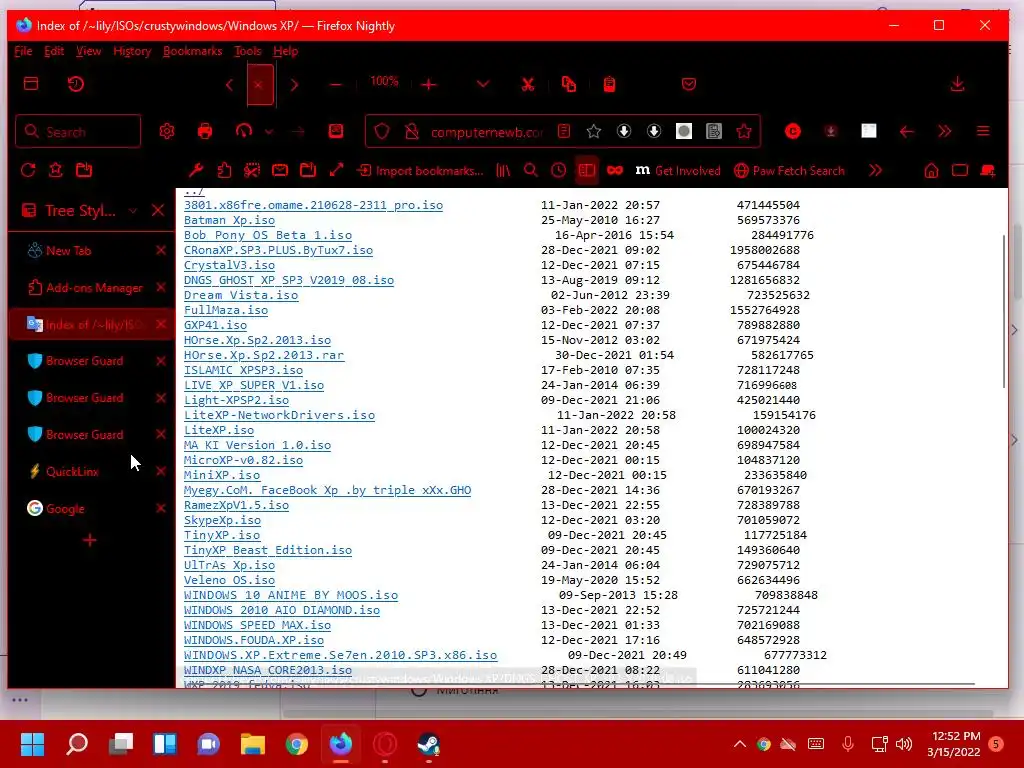Expand address toolbar overflow chevron
Image resolution: width=1024 pixels, height=768 pixels.
[944, 131]
